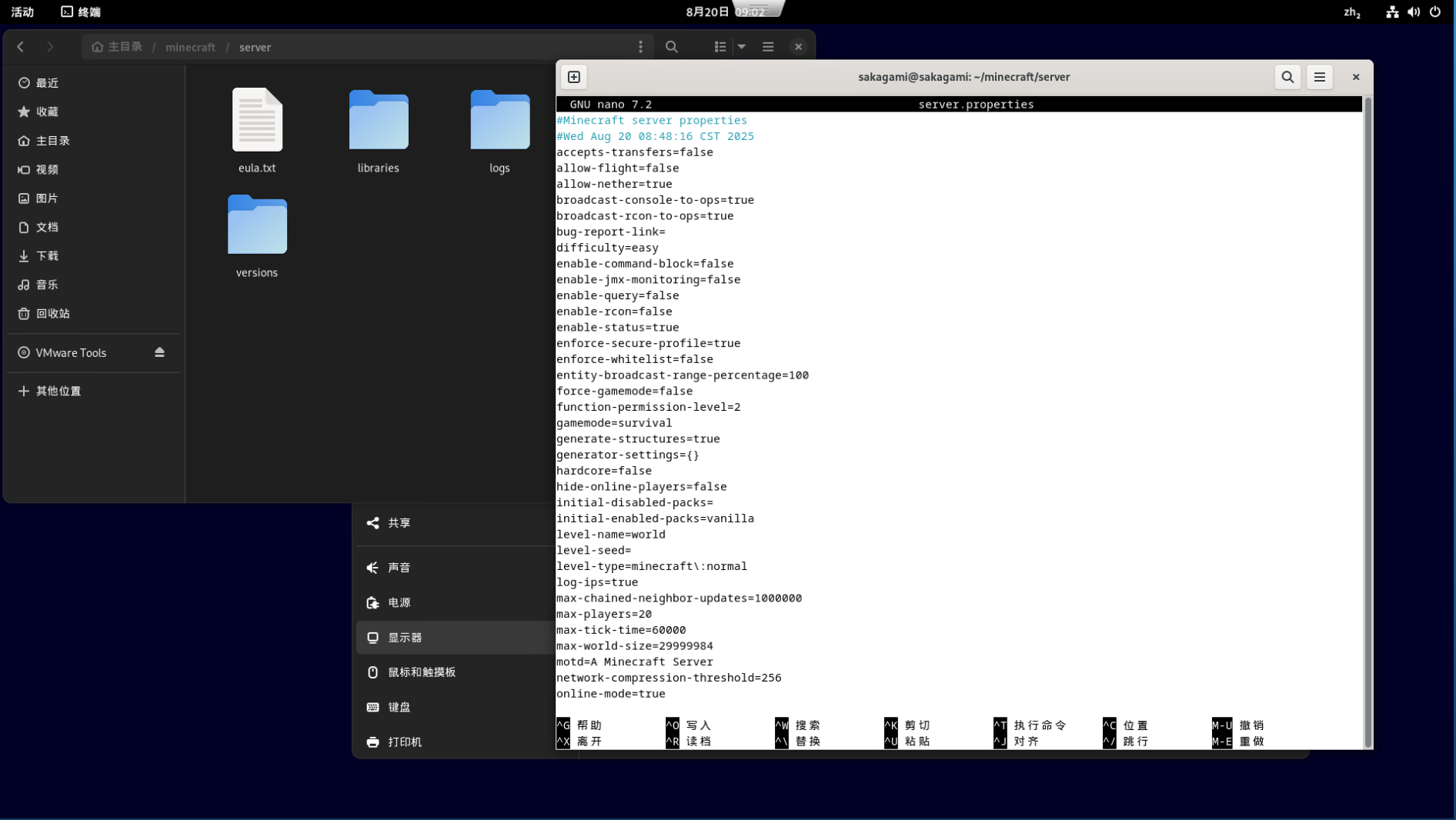
Task: Open the terminal hamburger menu
Action: pos(1320,77)
